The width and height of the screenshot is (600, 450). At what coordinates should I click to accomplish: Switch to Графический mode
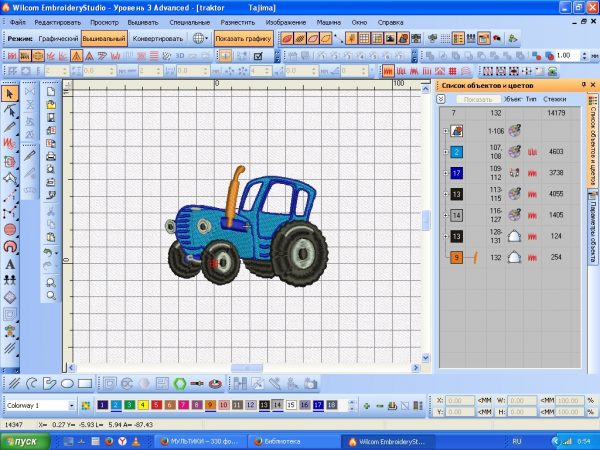click(58, 38)
